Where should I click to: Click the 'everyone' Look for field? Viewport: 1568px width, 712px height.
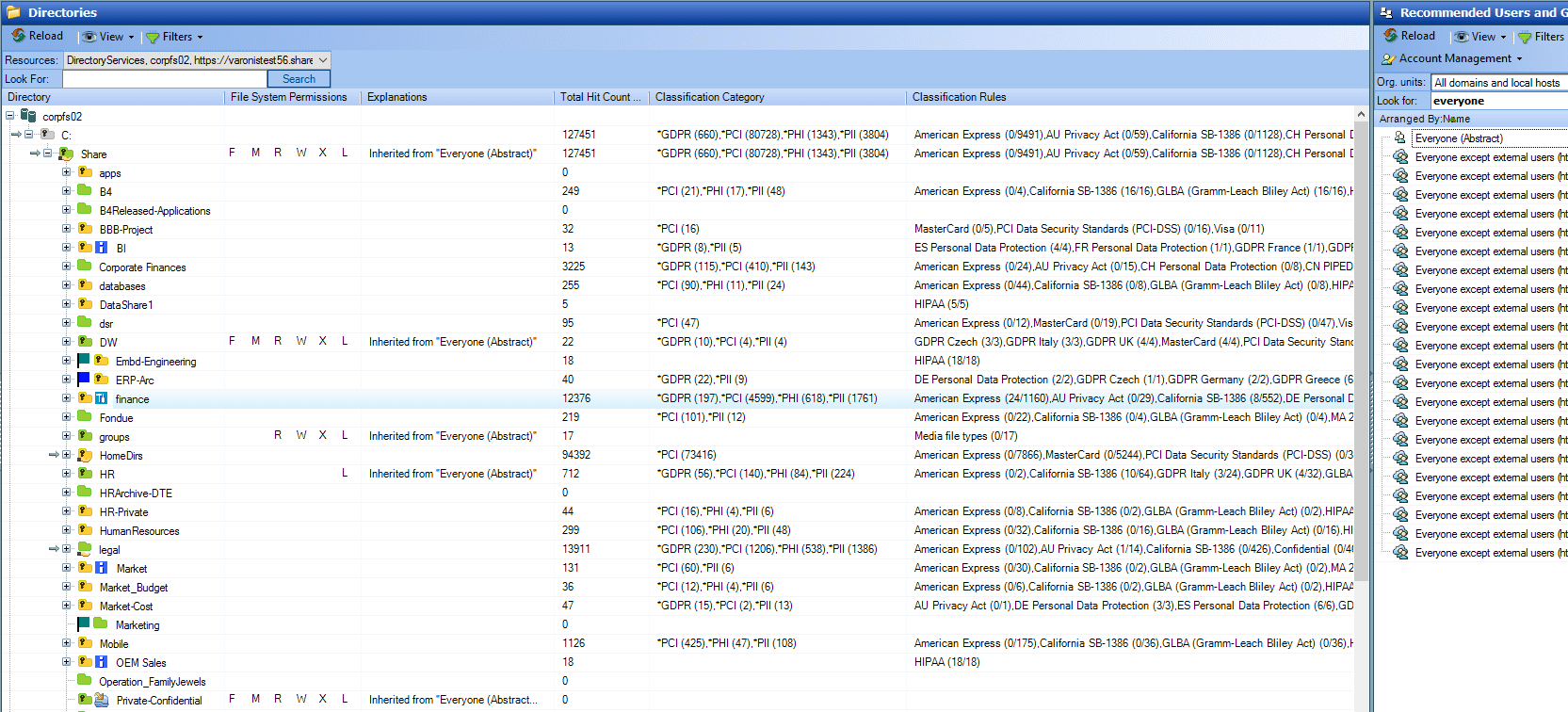[x=1498, y=101]
